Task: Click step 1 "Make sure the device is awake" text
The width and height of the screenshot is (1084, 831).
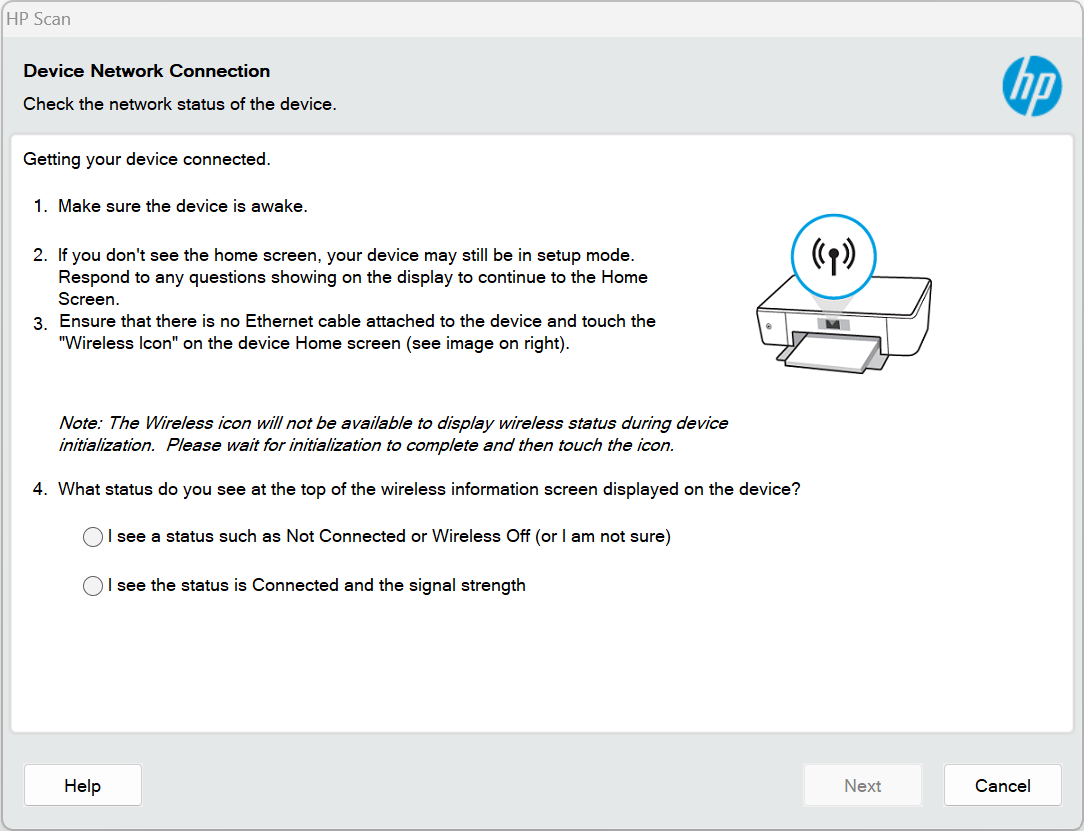Action: click(x=185, y=206)
